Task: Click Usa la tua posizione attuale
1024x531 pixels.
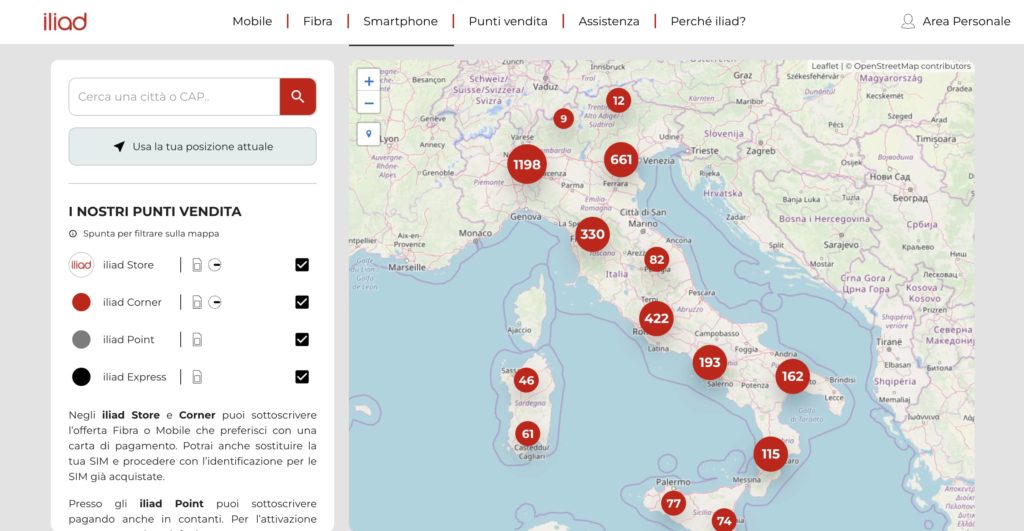Action: coord(193,146)
